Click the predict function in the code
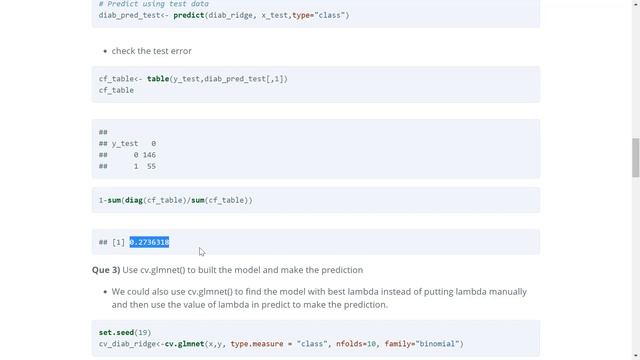This screenshot has height=360, width=640. (x=189, y=15)
